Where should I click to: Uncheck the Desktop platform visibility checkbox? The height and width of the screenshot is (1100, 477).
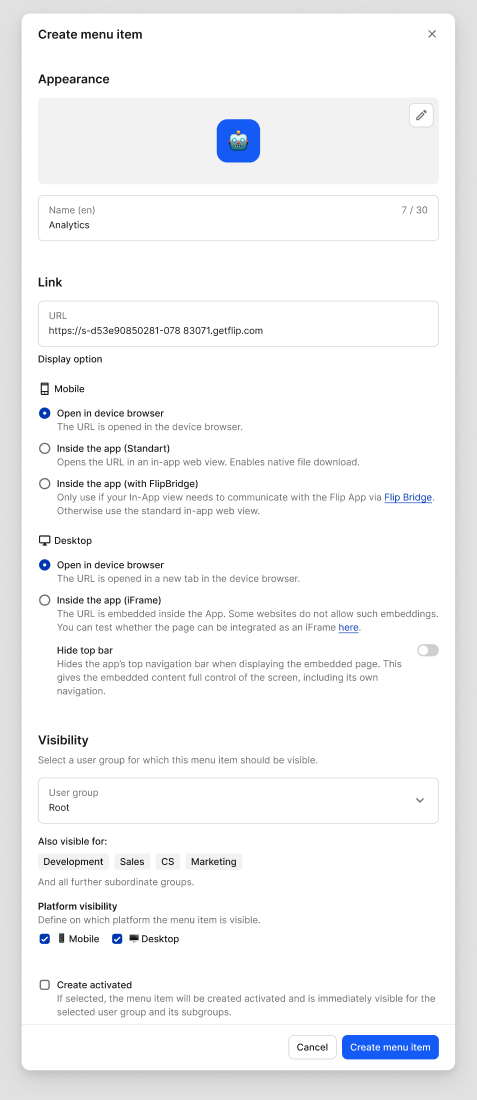[x=117, y=939]
